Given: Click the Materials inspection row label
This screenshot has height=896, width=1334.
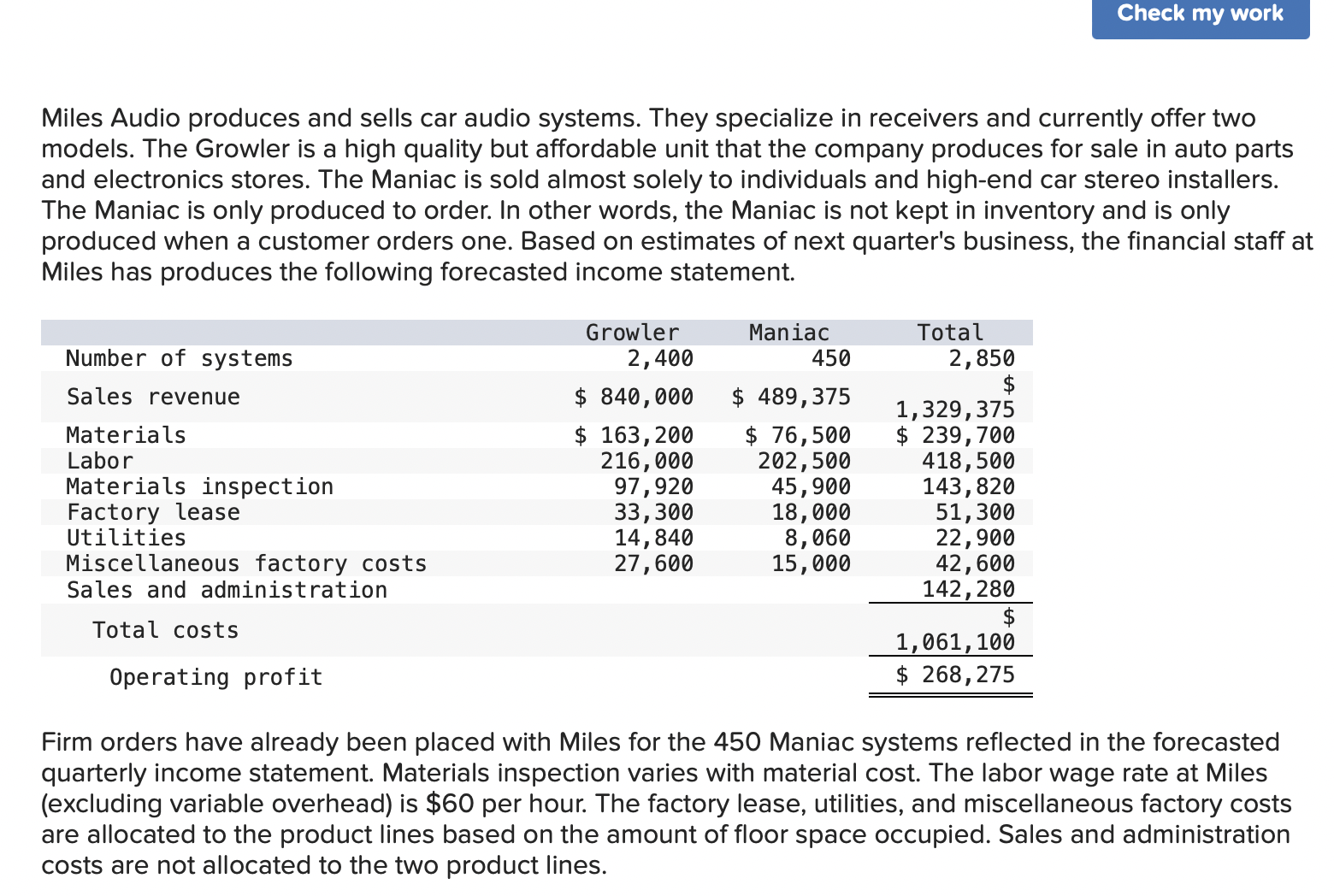Looking at the screenshot, I should tap(200, 486).
